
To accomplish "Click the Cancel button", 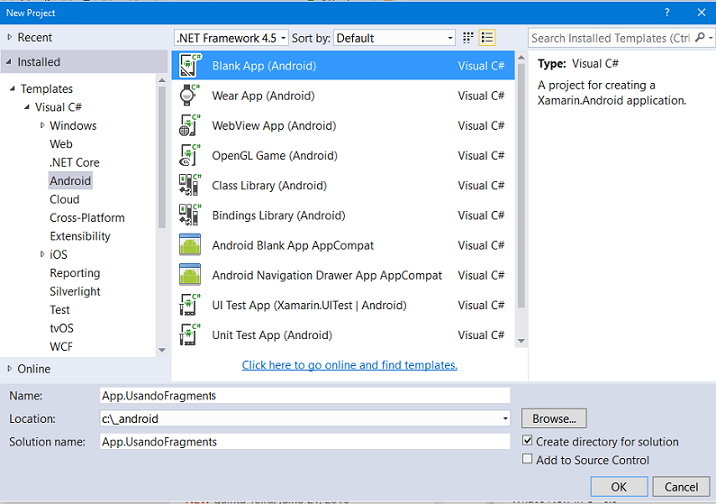I will pyautogui.click(x=681, y=487).
